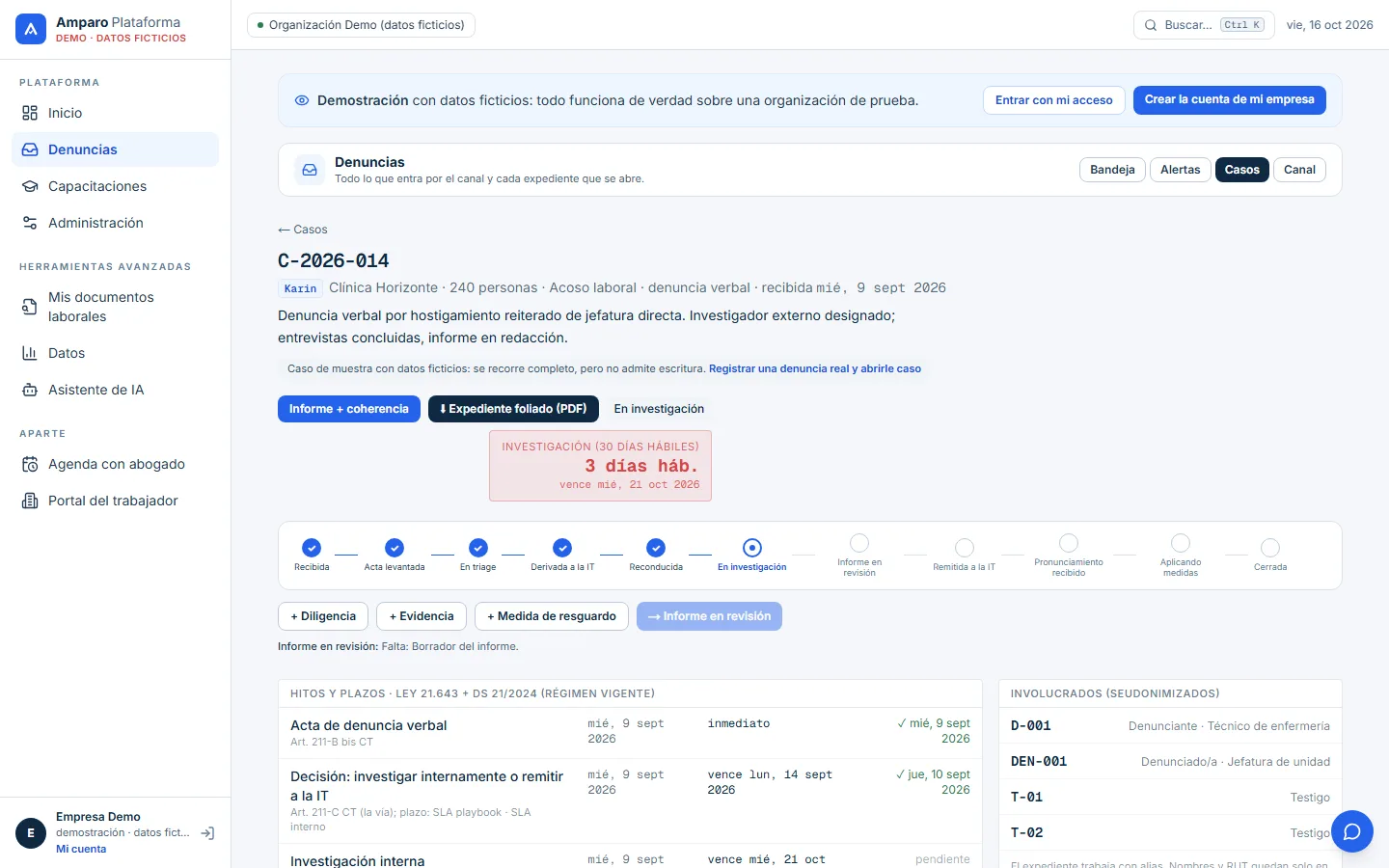Image resolution: width=1389 pixels, height=868 pixels.
Task: Click the search magnifier icon
Action: click(x=1151, y=25)
